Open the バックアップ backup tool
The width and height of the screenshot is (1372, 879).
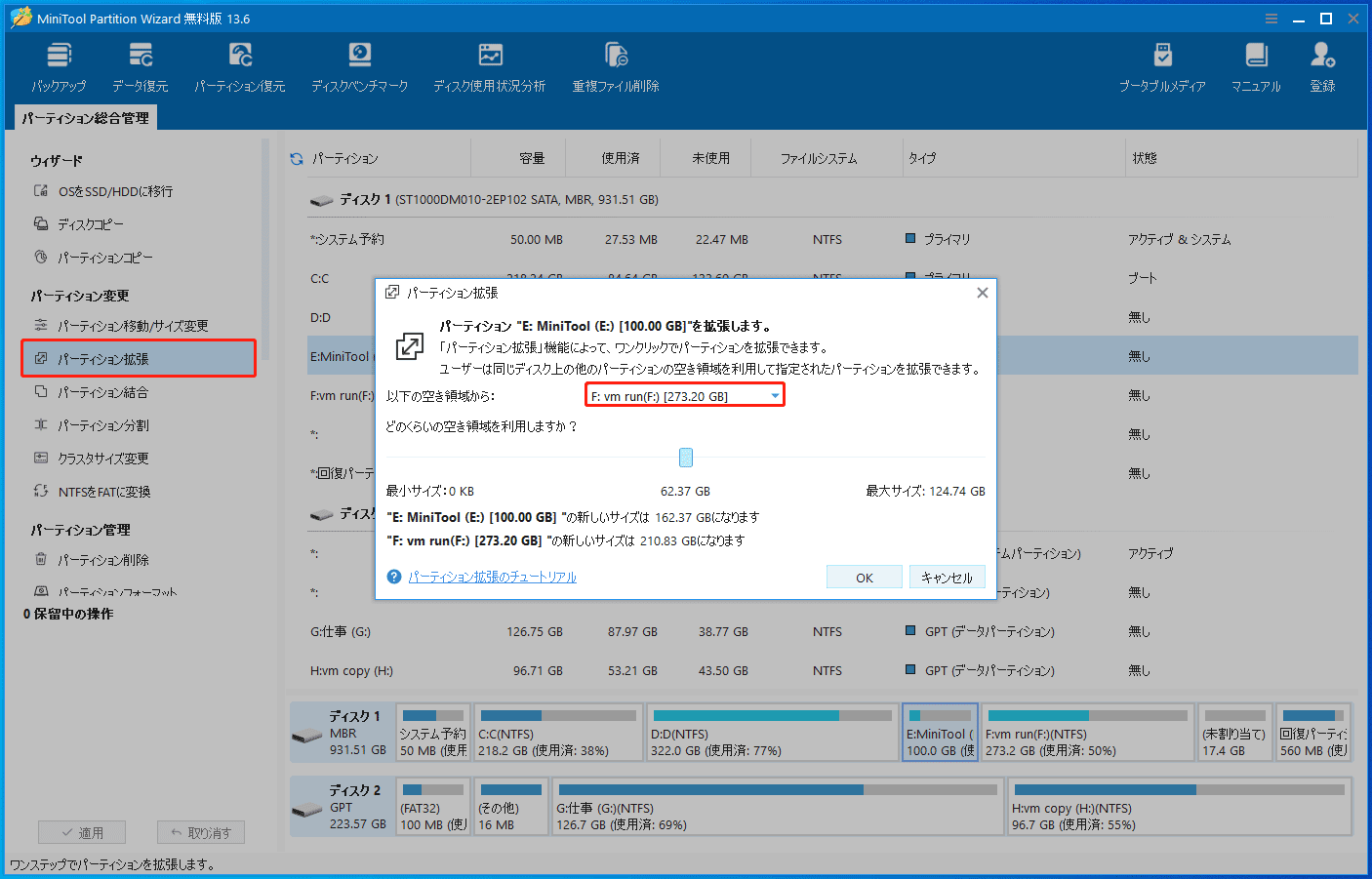click(x=59, y=67)
